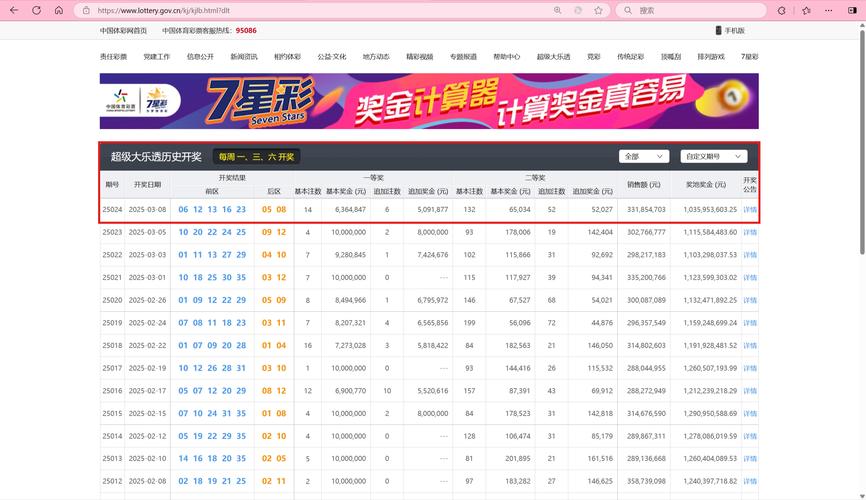866x500 pixels.
Task: Click the hotline number 95086
Action: click(x=246, y=30)
